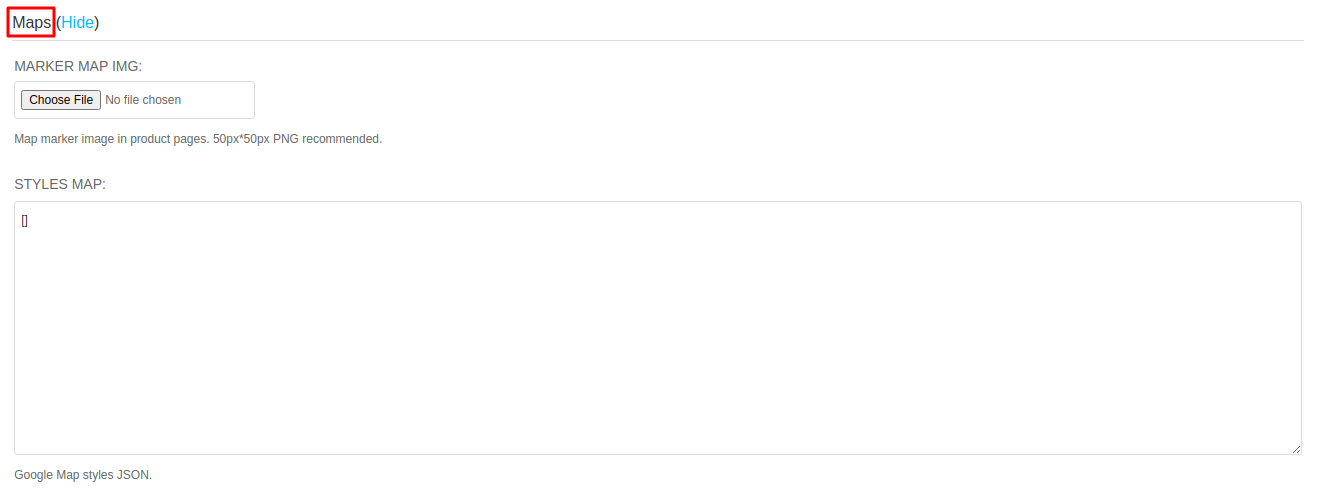
Task: Click the 'Map marker image in product pages' hint
Action: click(111, 139)
